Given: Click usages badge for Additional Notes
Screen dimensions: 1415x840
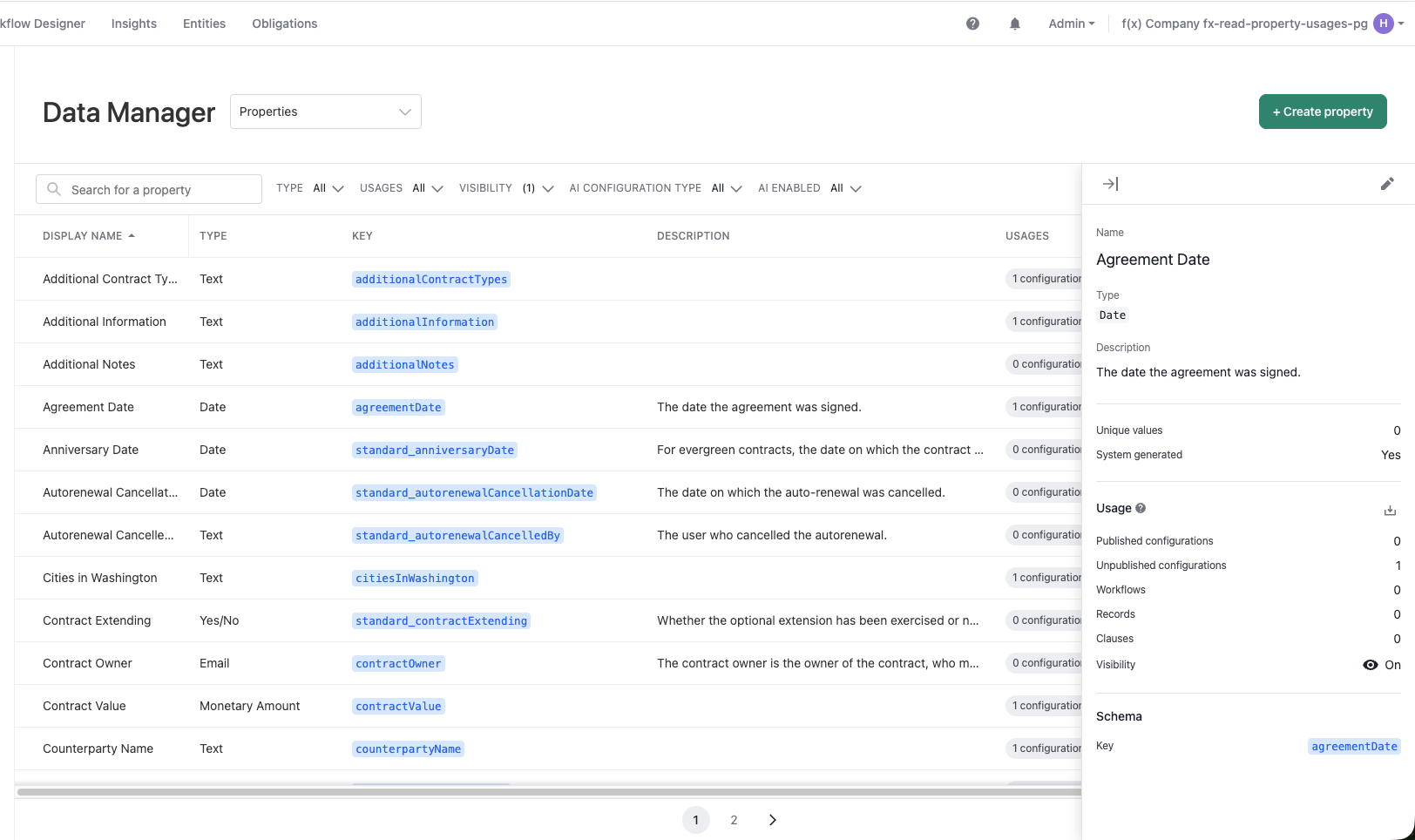Looking at the screenshot, I should [1044, 364].
